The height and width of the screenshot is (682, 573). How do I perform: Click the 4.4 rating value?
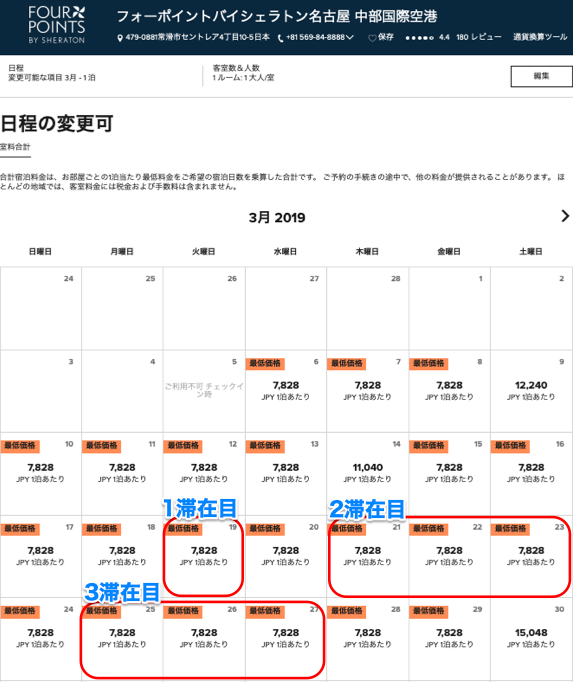444,37
